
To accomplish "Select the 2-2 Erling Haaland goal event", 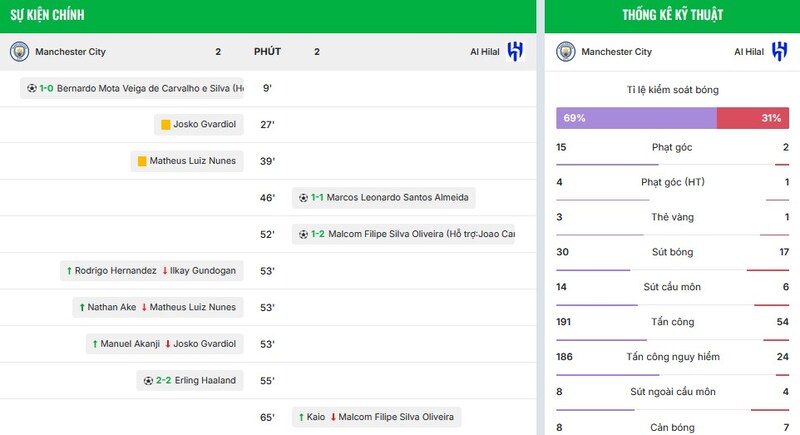I will pyautogui.click(x=190, y=380).
